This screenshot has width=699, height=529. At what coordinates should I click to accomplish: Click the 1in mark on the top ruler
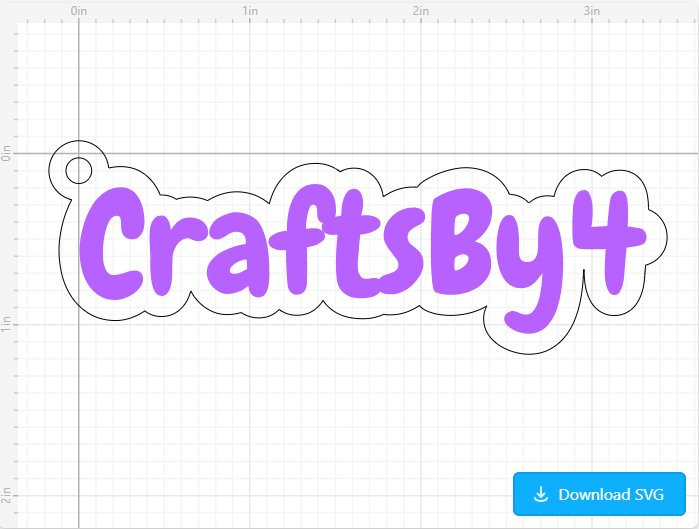pyautogui.click(x=250, y=11)
